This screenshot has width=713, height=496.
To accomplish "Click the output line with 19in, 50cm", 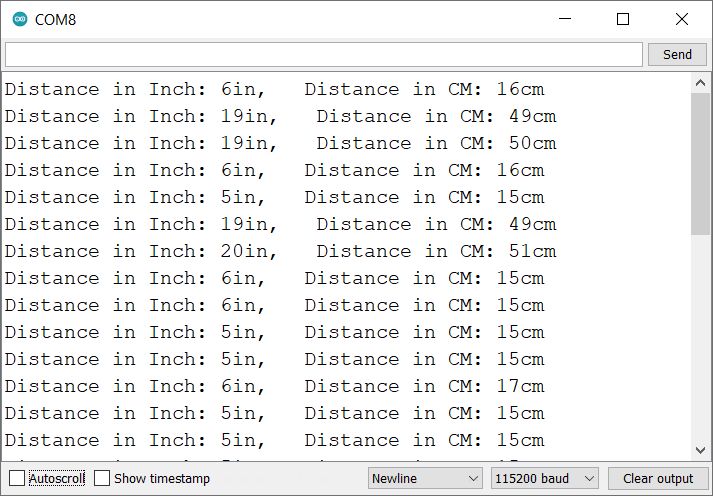I will (280, 143).
